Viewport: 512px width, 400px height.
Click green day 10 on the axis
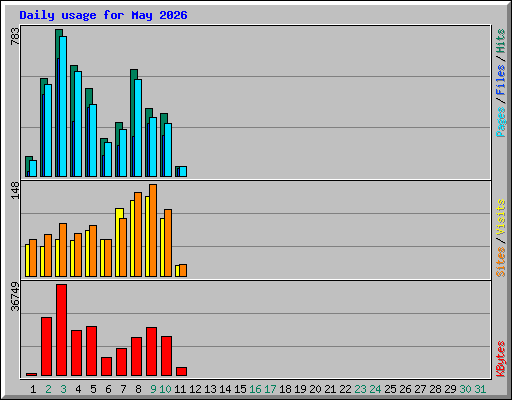pos(165,389)
